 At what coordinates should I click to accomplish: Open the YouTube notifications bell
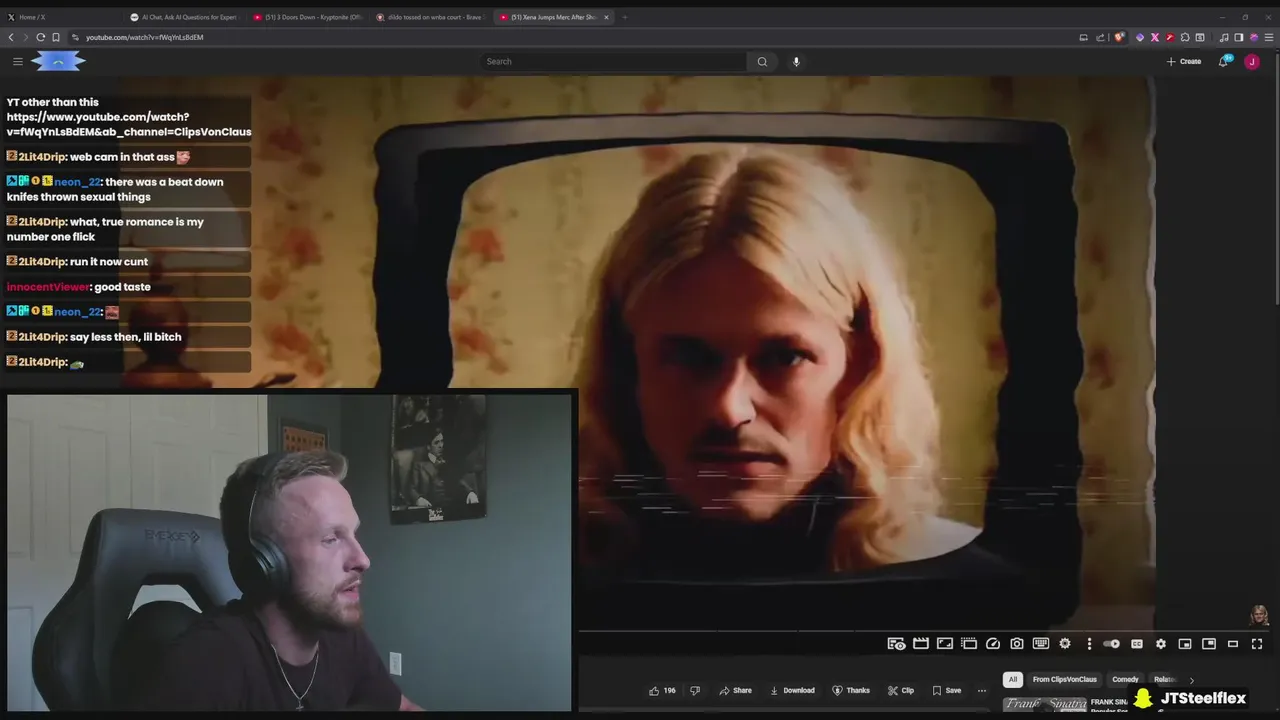(1224, 61)
